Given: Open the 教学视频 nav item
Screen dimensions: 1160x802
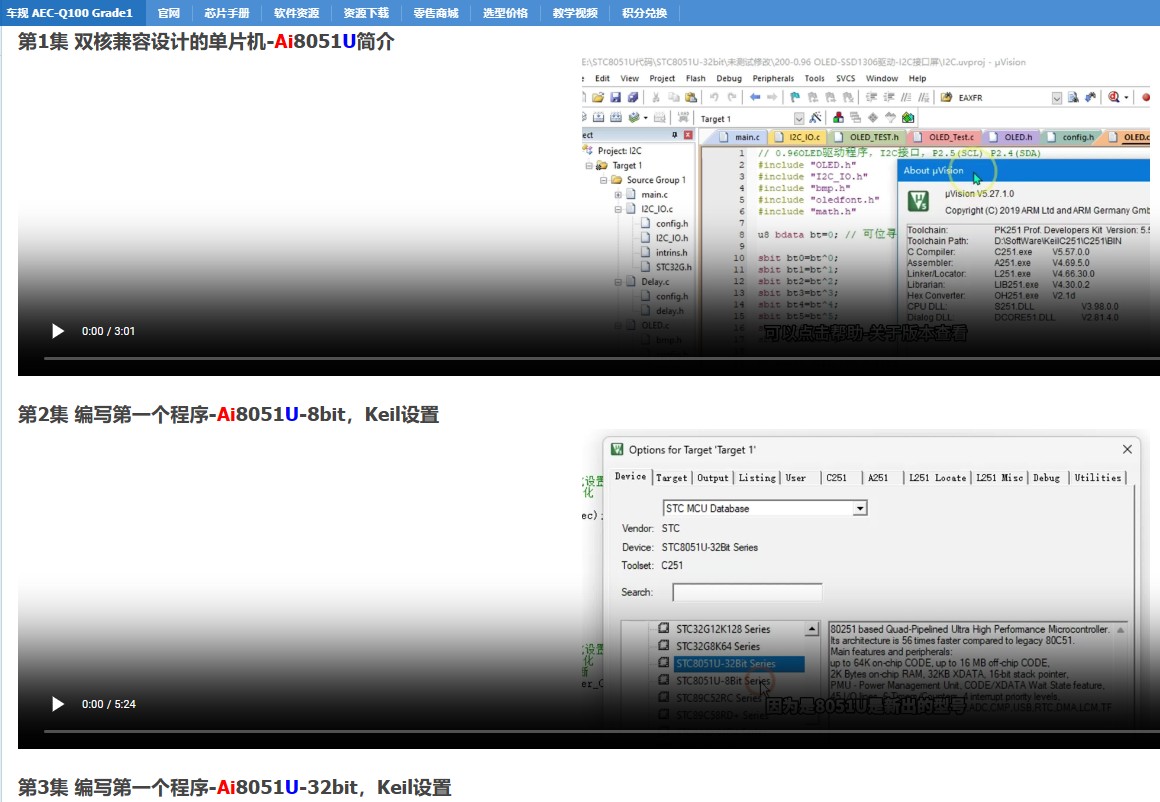Looking at the screenshot, I should (x=575, y=13).
